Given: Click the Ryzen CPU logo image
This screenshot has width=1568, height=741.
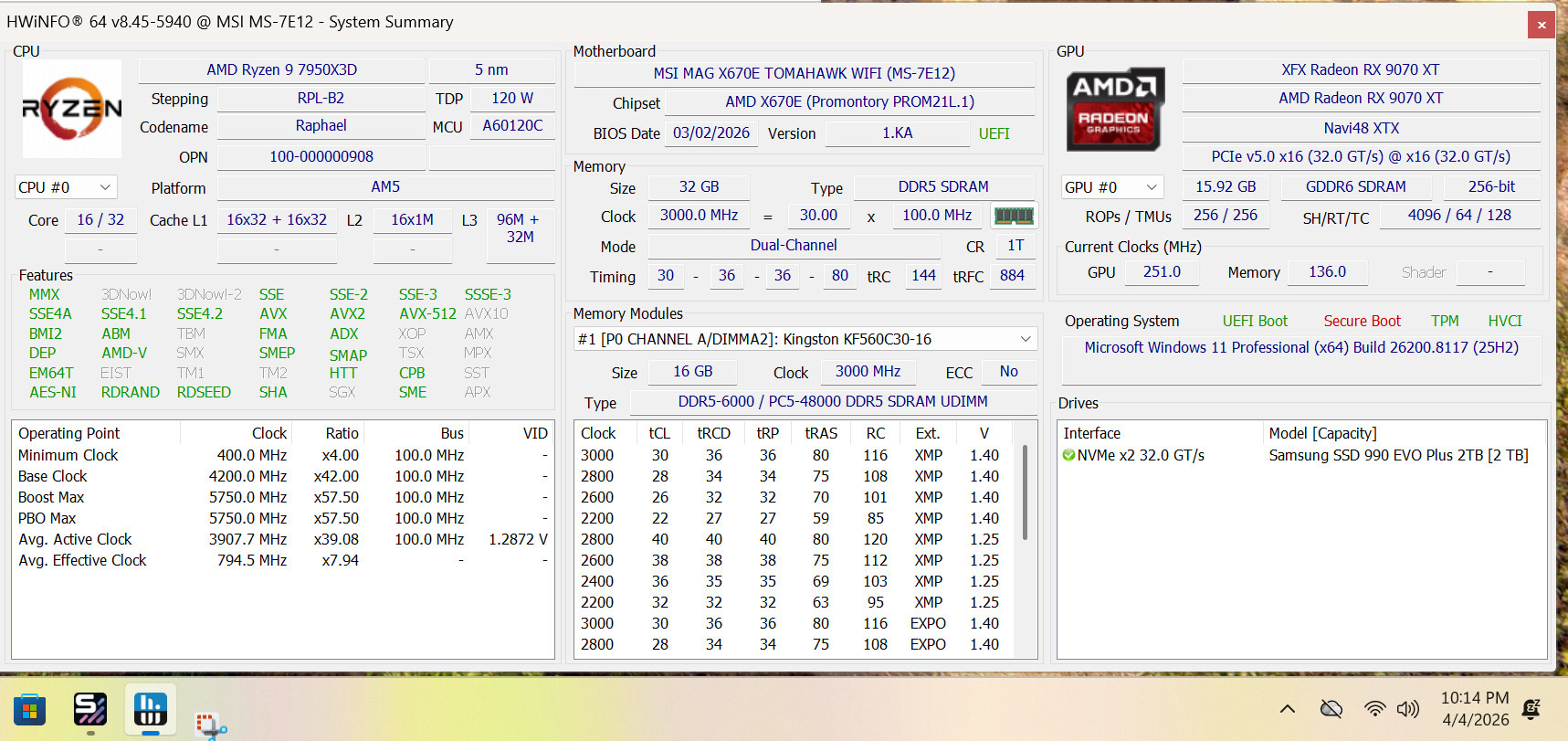Looking at the screenshot, I should [x=72, y=109].
